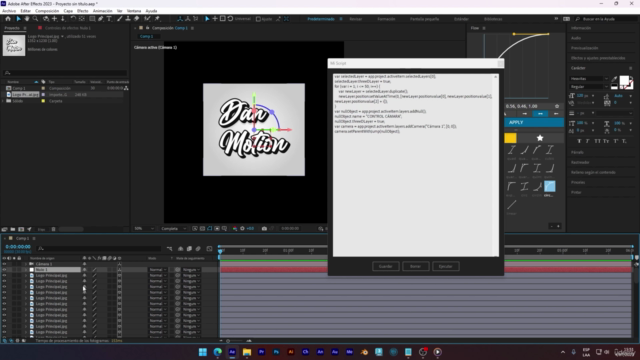Image resolution: width=640 pixels, height=360 pixels.
Task: Click Ejecutar button in script dialog
Action: (445, 266)
